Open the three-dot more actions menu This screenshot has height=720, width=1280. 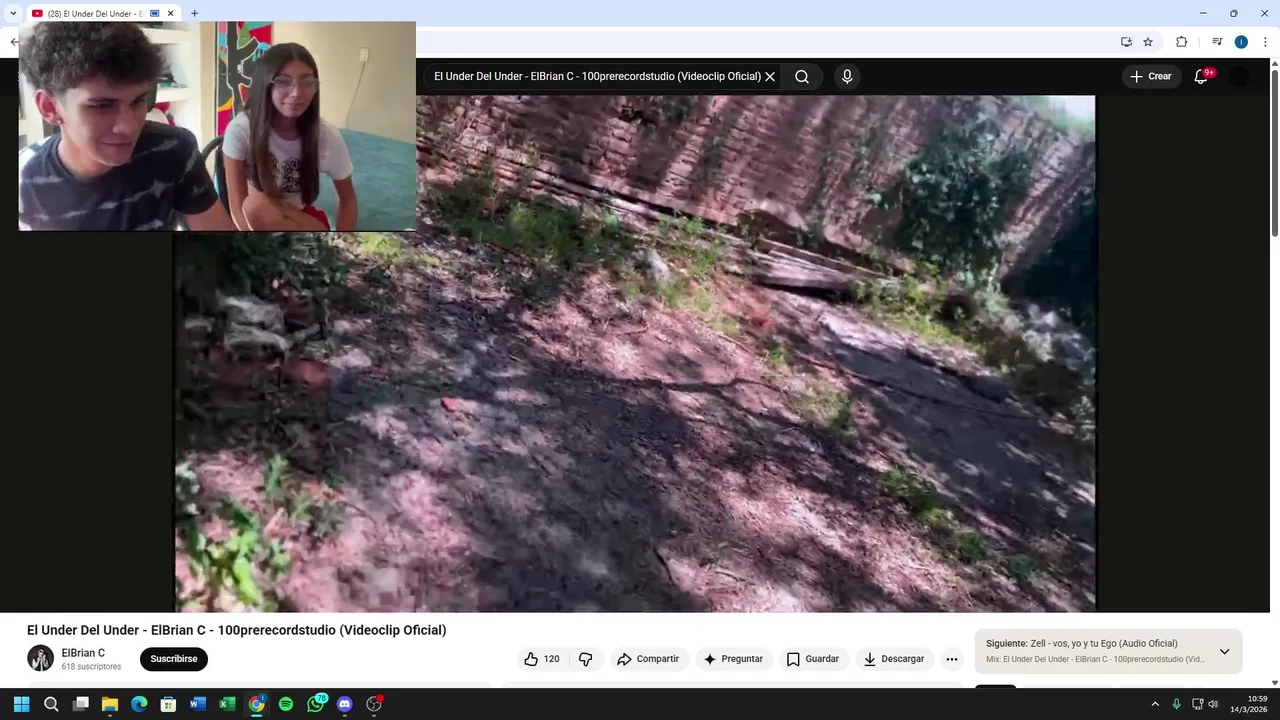coord(952,659)
